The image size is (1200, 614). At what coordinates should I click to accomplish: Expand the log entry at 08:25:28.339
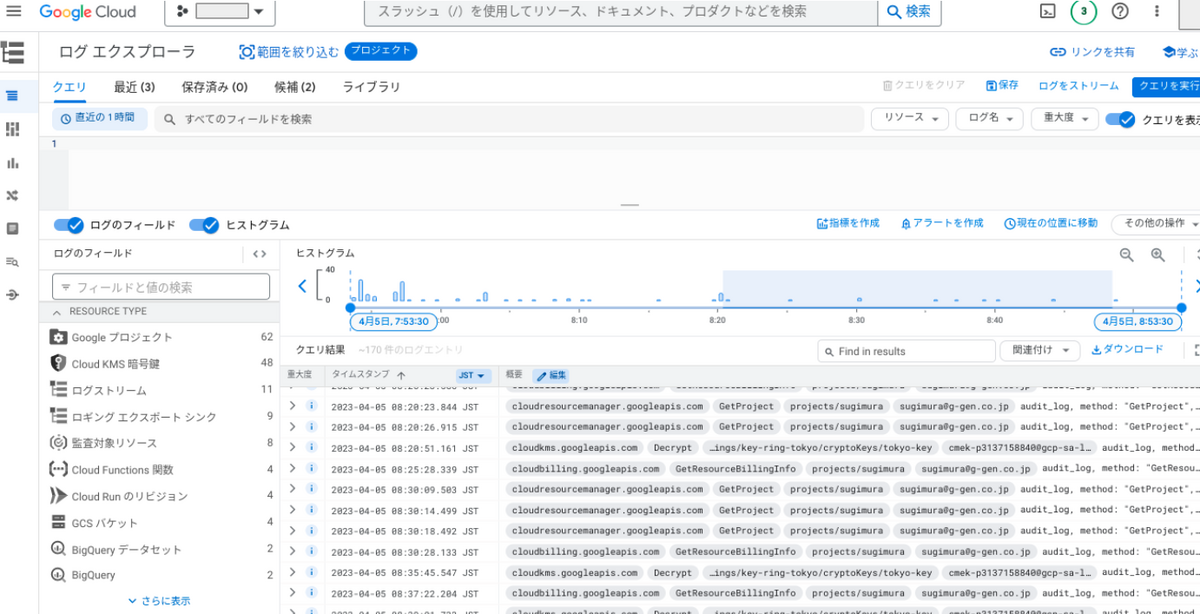(292, 468)
